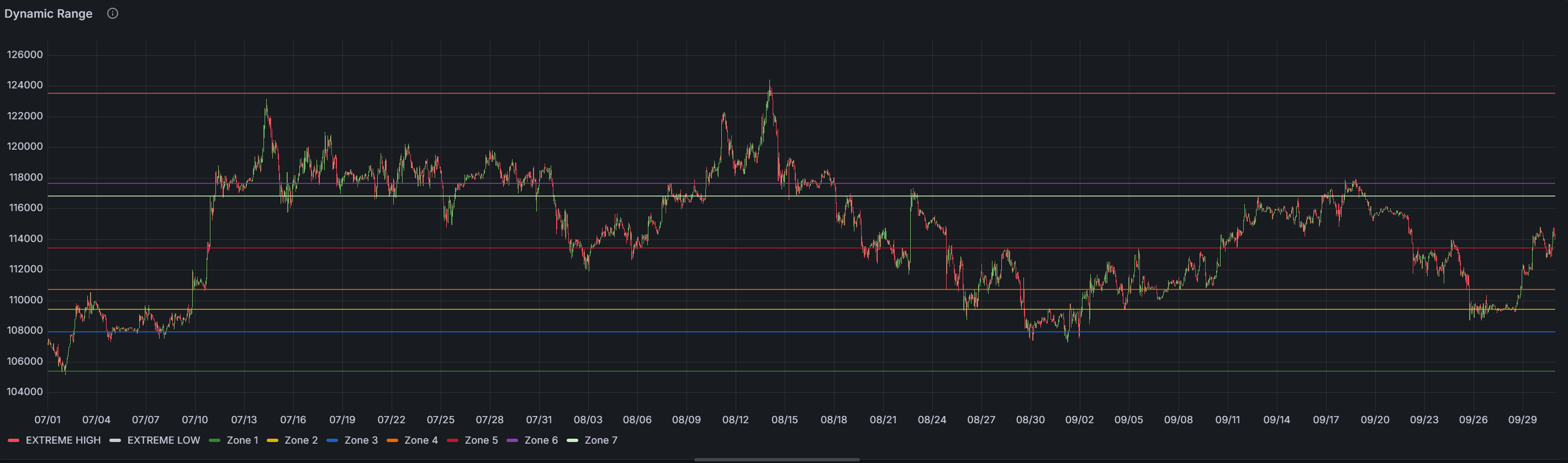This screenshot has width=1568, height=463.
Task: Click the horizontal scrollbar thumb at bottom
Action: click(777, 459)
